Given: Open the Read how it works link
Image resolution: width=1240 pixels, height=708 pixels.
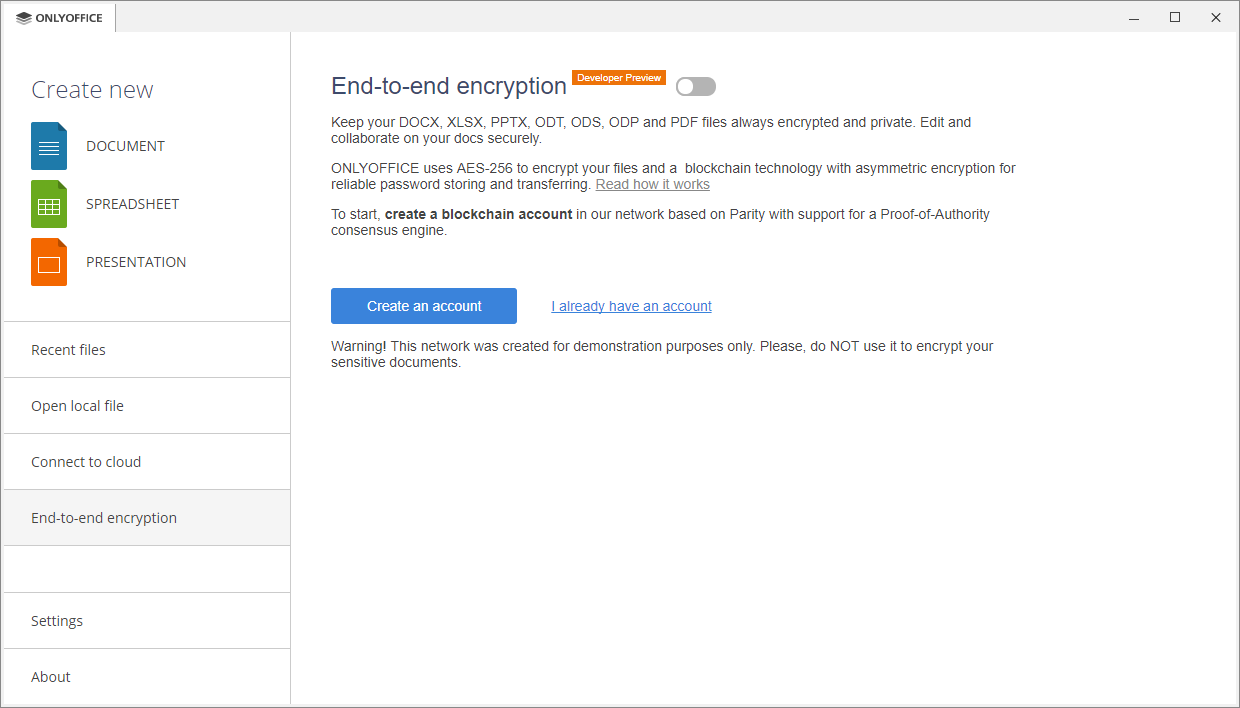Looking at the screenshot, I should click(x=652, y=184).
